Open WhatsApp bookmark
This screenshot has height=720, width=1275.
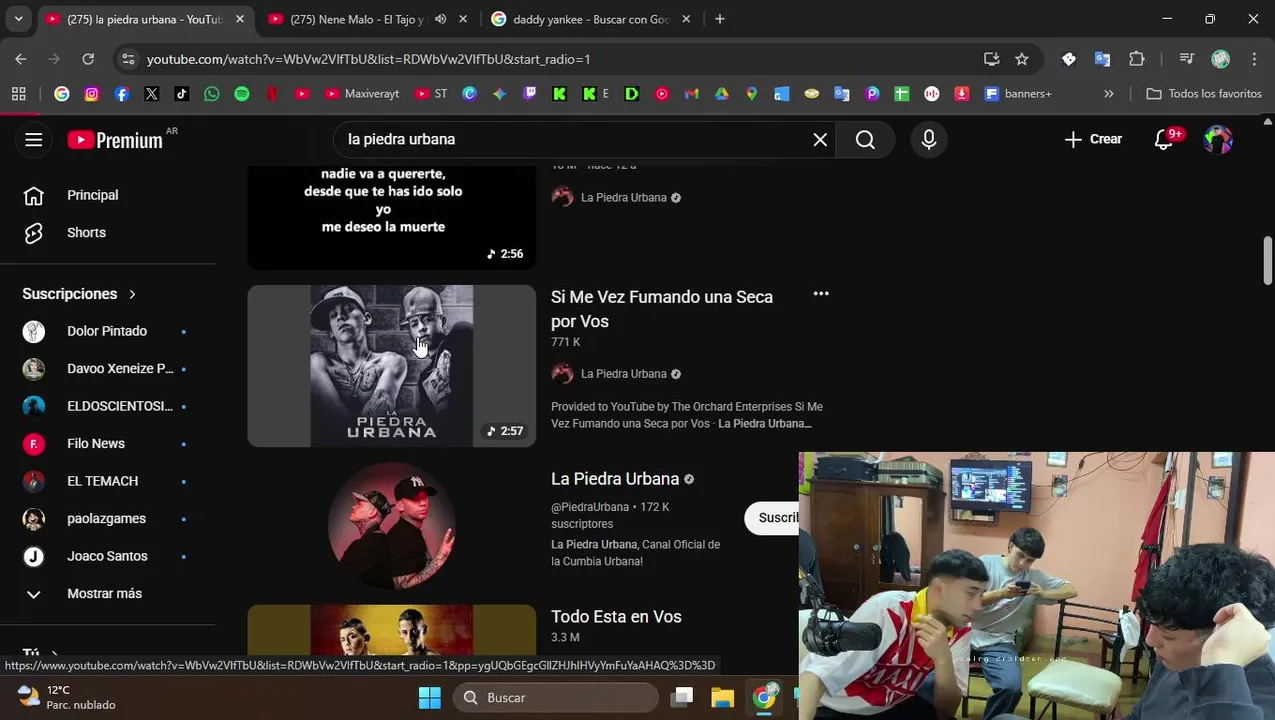(212, 94)
